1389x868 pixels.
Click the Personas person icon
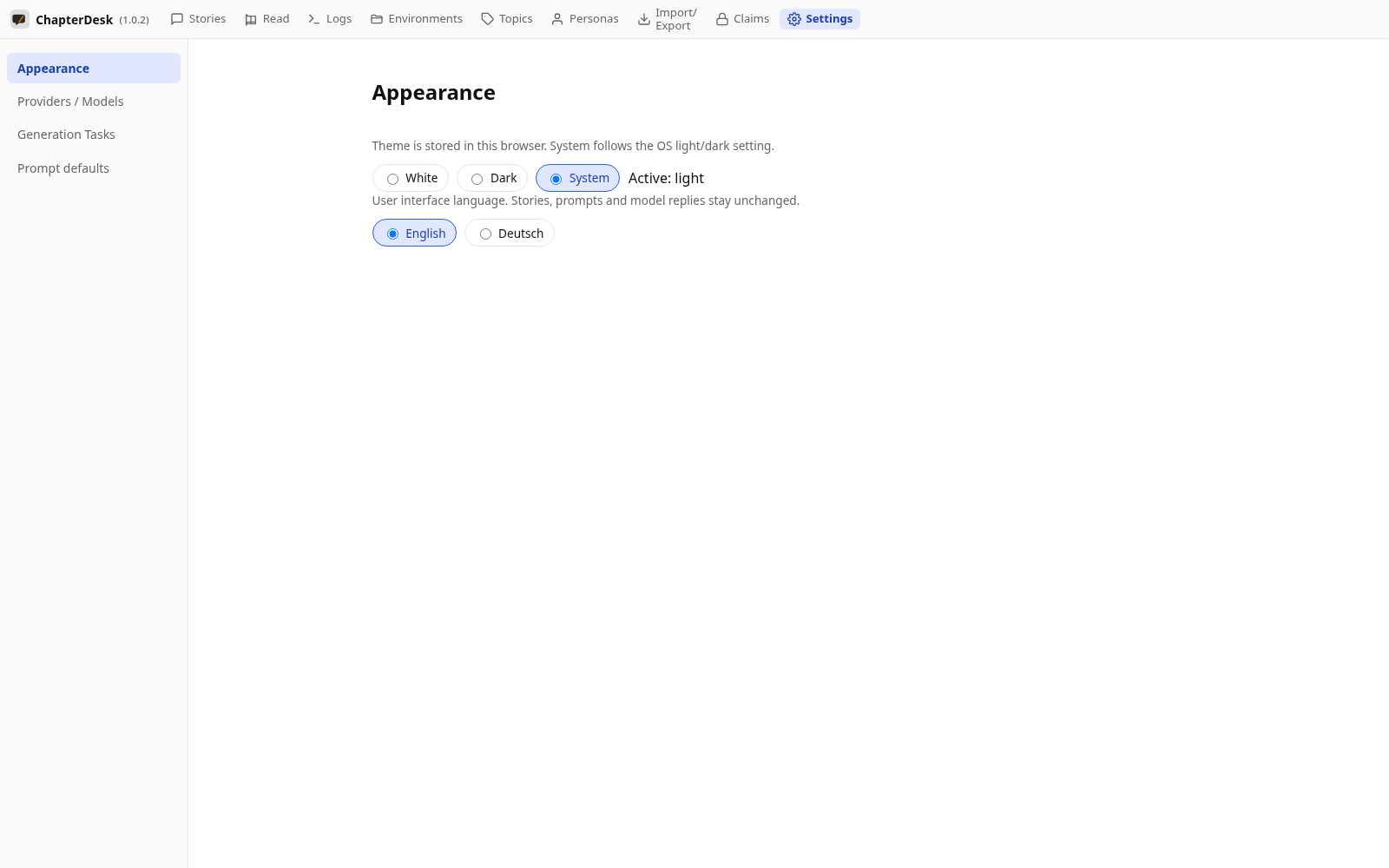click(557, 19)
